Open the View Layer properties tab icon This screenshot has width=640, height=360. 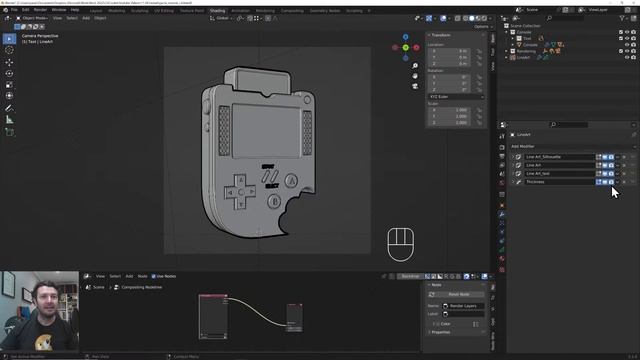coord(502,165)
